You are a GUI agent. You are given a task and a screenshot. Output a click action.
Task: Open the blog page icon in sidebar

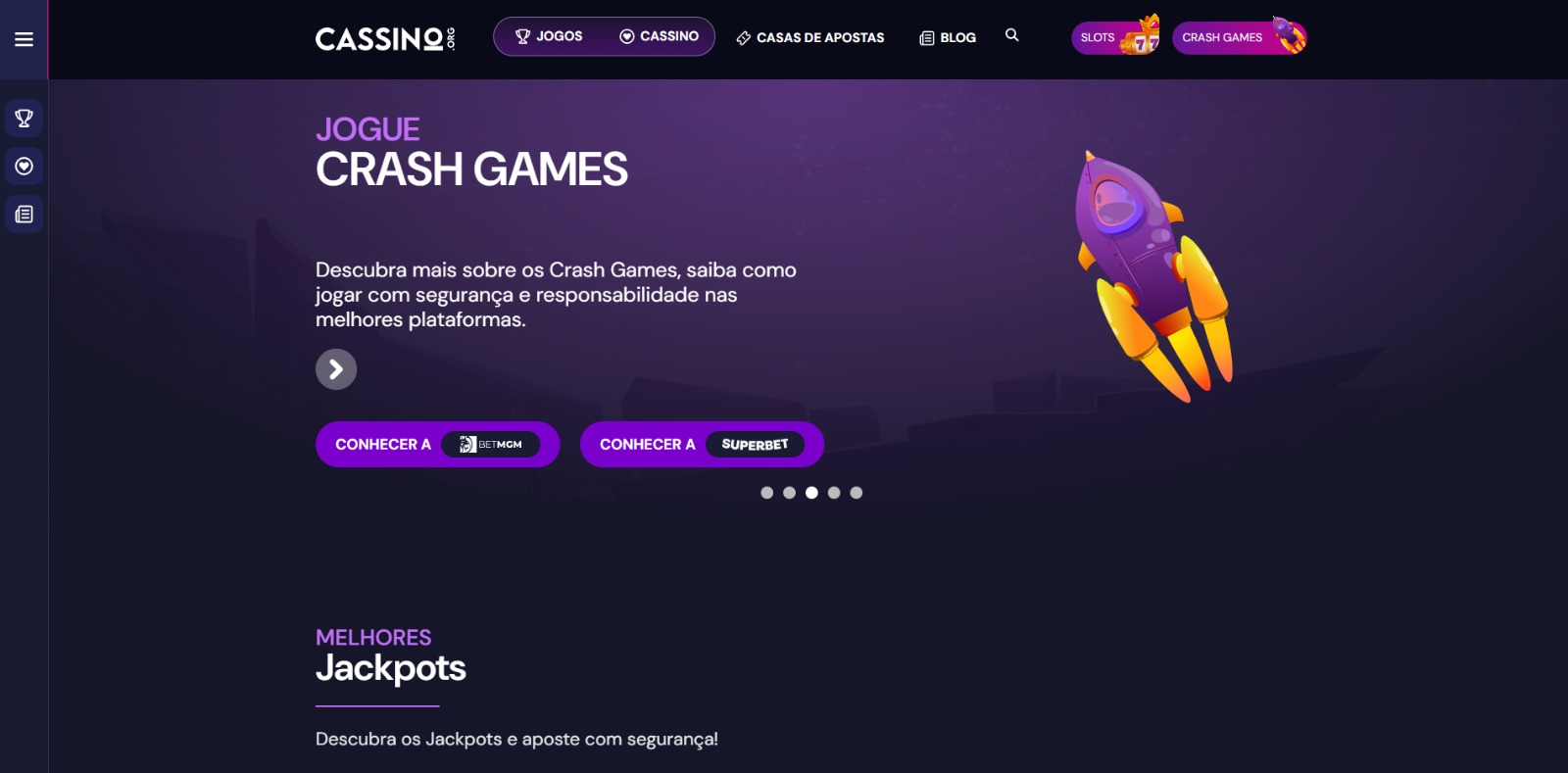coord(24,215)
